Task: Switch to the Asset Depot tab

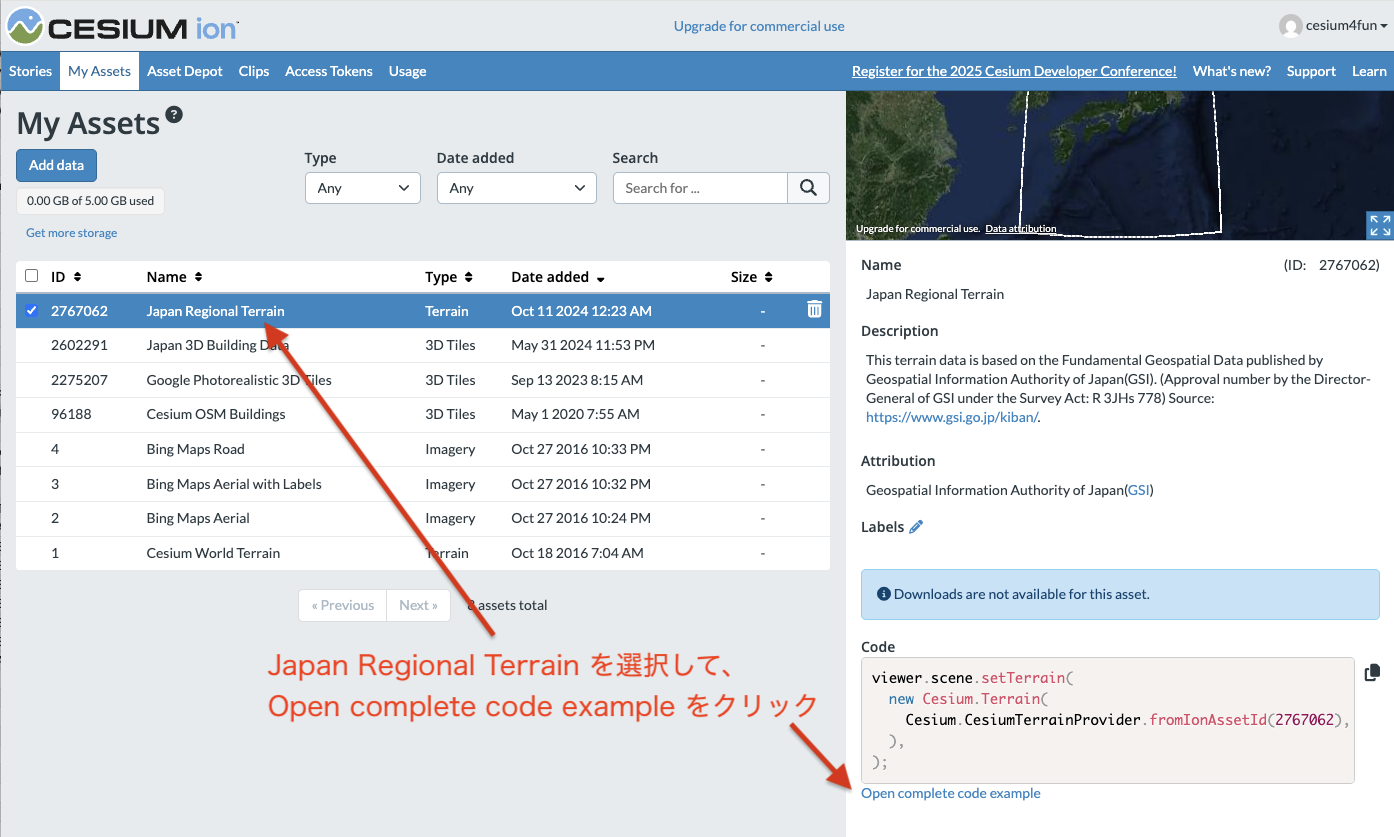Action: tap(184, 71)
